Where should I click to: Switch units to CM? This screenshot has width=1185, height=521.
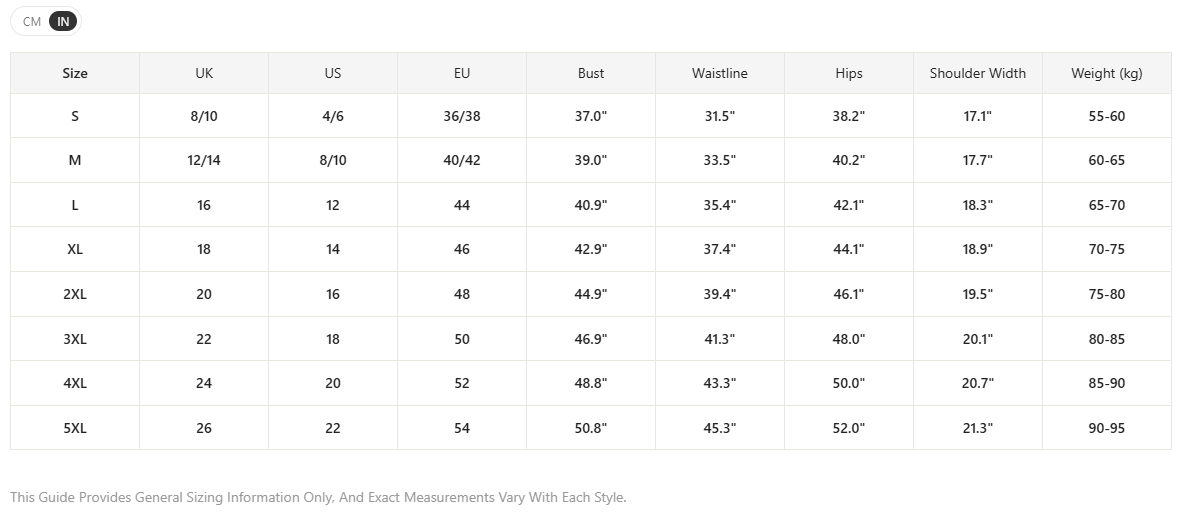coord(32,21)
